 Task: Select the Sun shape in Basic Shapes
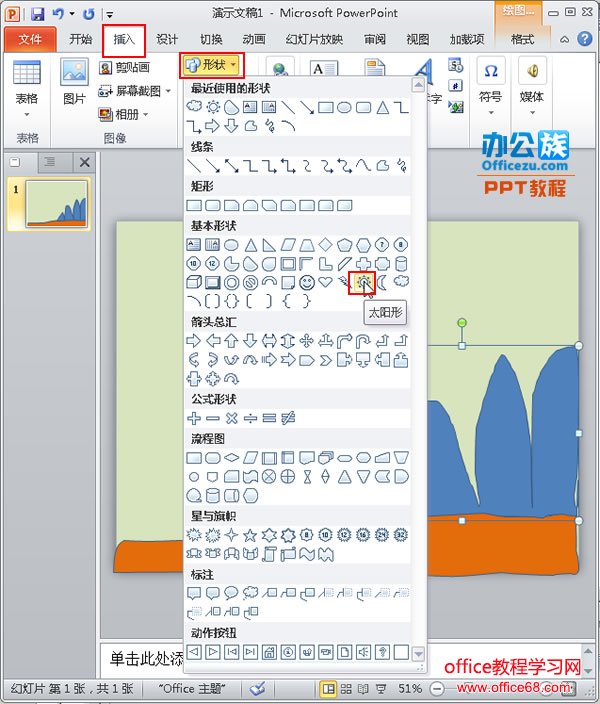point(363,282)
